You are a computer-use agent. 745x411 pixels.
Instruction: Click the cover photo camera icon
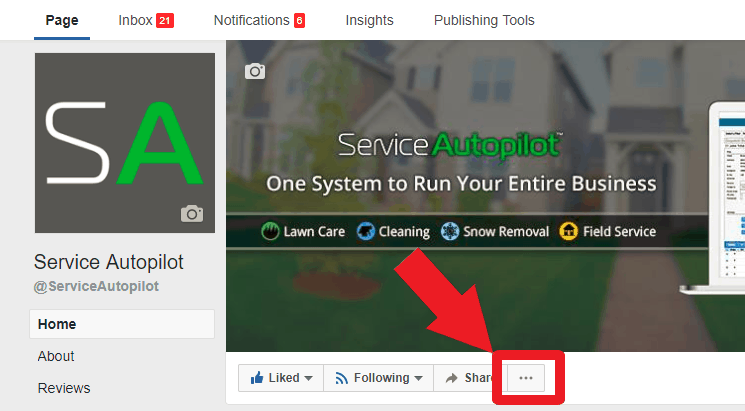[255, 71]
